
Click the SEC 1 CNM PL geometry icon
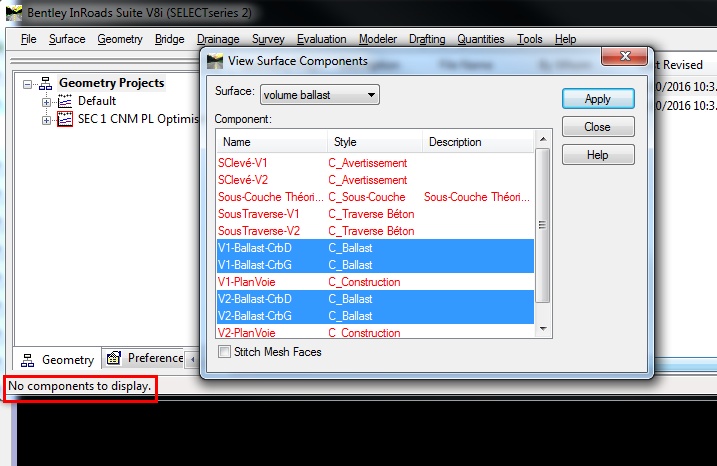[65, 119]
